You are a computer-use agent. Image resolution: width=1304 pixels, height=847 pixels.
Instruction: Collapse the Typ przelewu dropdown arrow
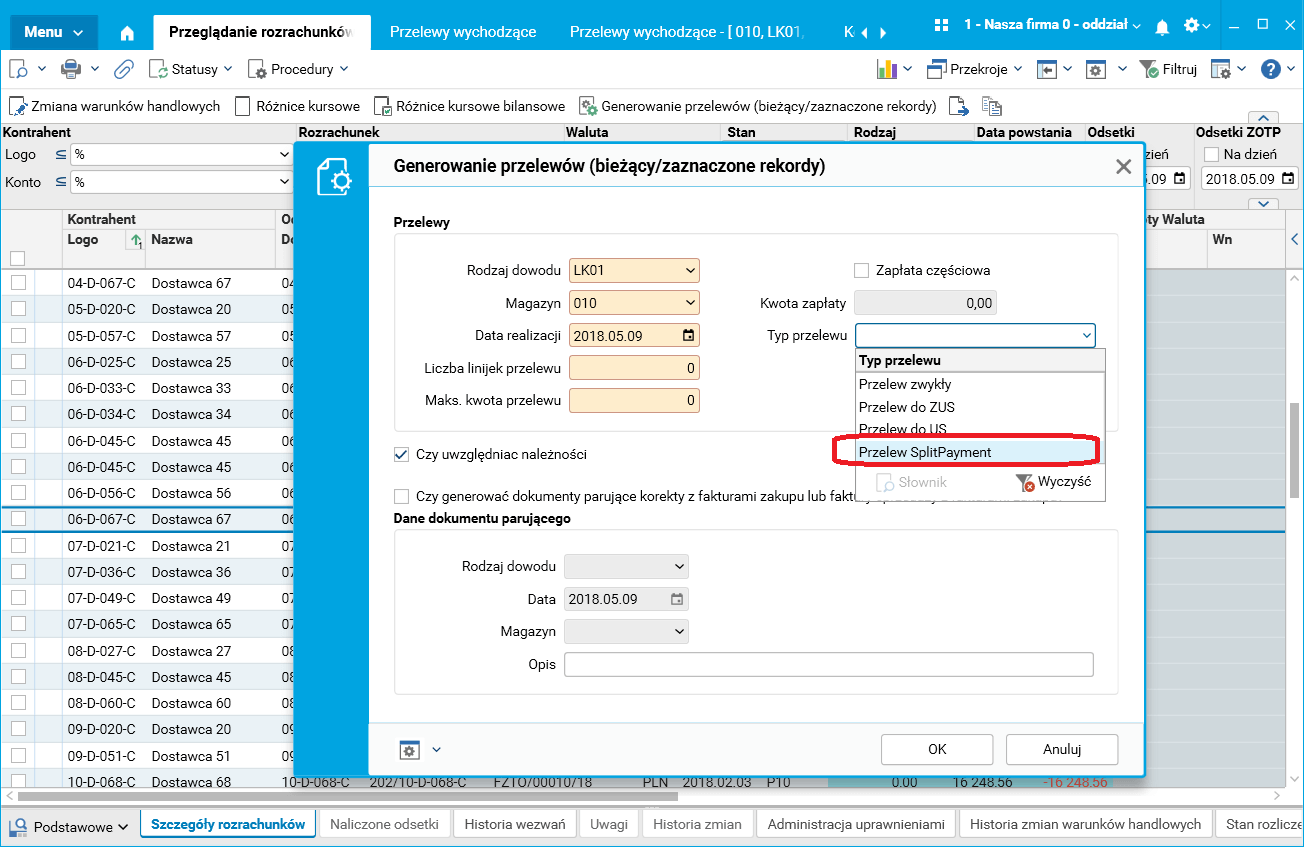coord(1086,335)
